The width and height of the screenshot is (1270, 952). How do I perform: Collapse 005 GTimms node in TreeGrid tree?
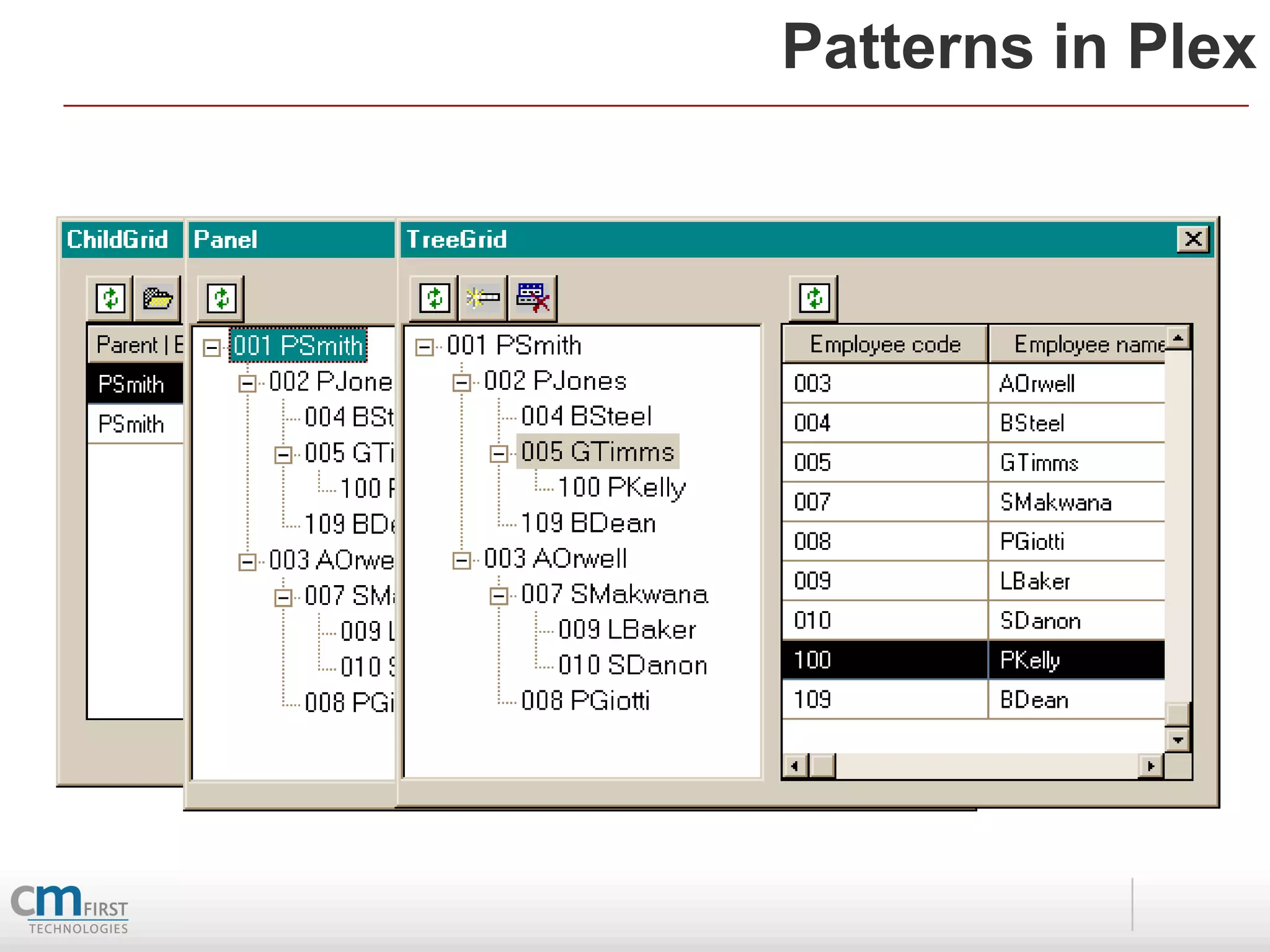(499, 454)
